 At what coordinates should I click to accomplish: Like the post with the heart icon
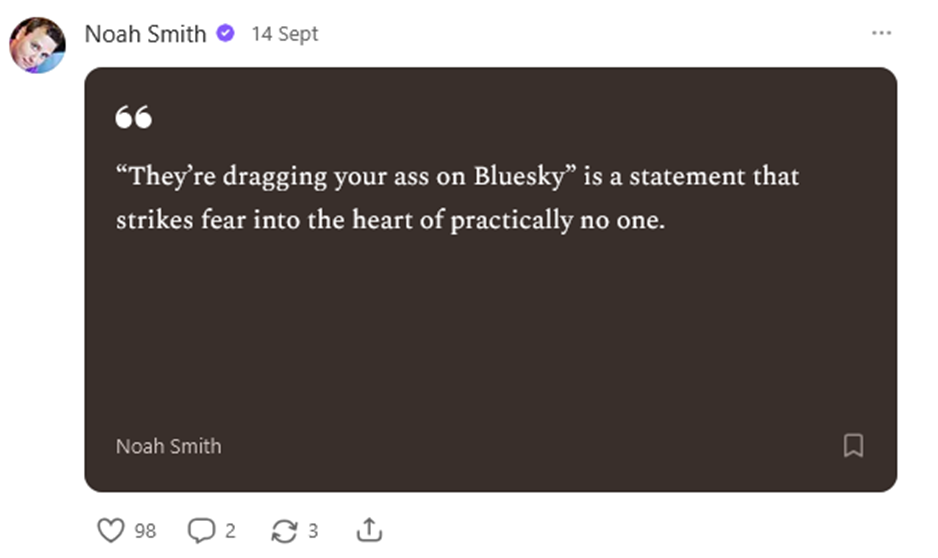(113, 530)
